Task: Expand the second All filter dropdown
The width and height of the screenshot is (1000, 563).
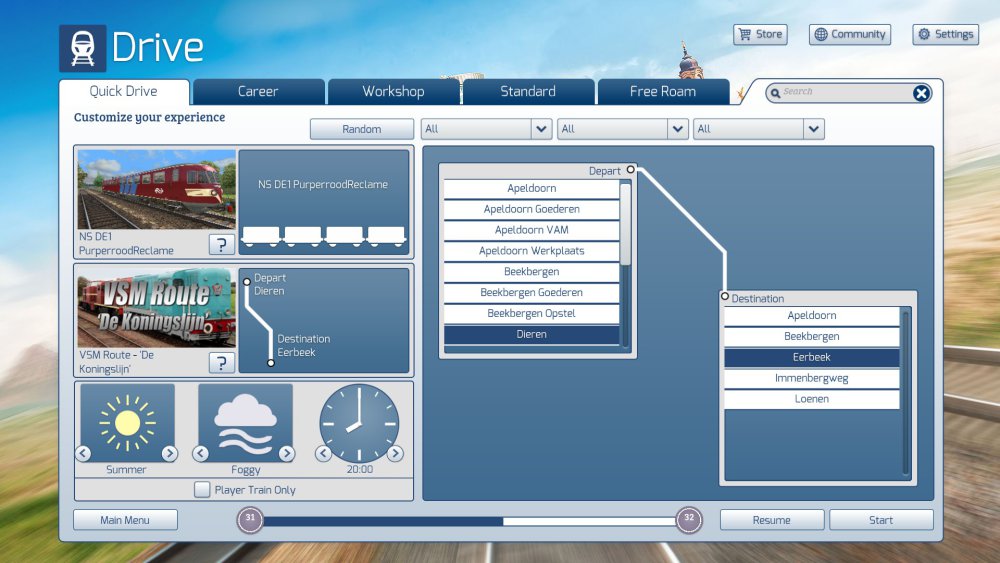Action: pos(677,129)
